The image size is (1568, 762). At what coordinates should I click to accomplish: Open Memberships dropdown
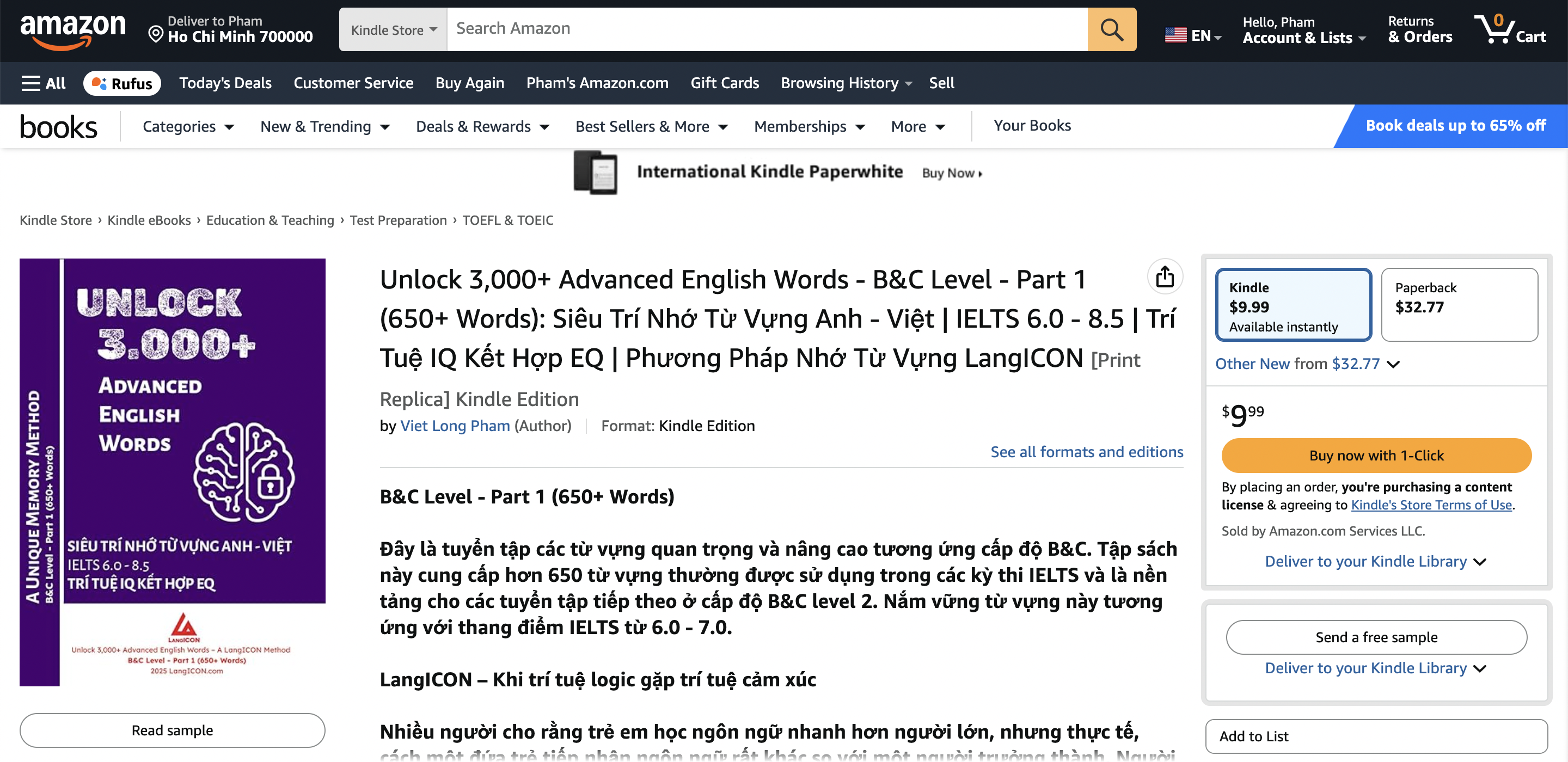(810, 127)
